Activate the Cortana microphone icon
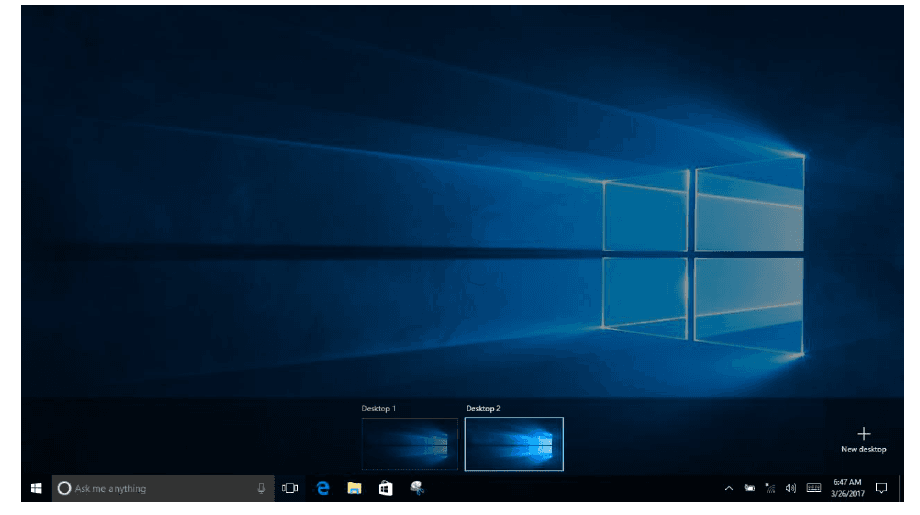 [261, 488]
